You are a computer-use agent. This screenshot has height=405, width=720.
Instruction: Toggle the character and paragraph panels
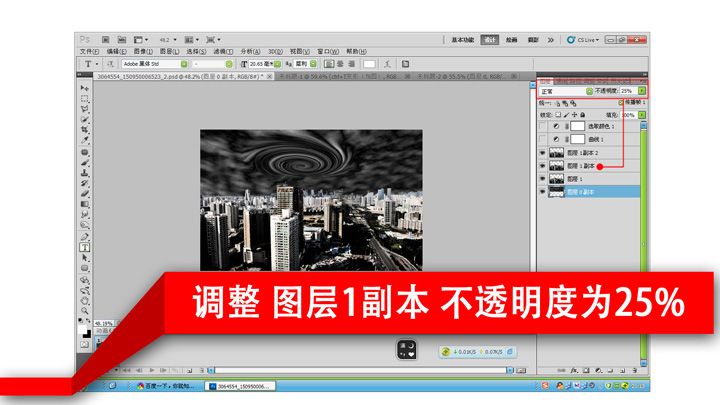(x=405, y=64)
